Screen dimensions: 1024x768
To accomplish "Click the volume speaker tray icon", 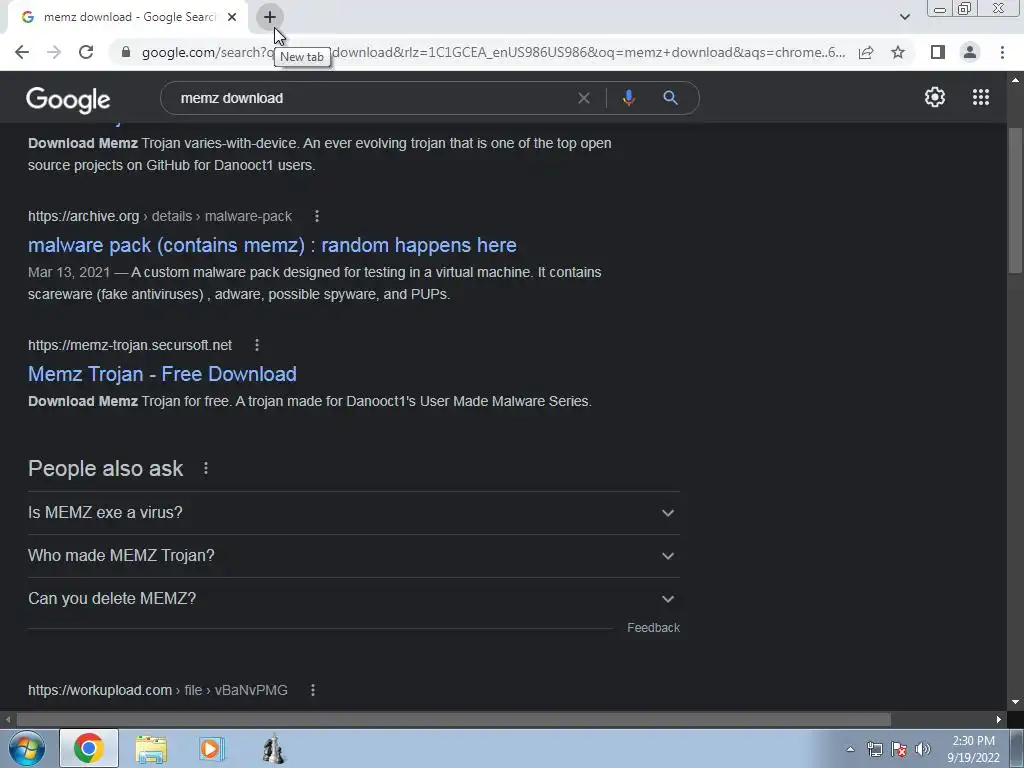I will [923, 749].
